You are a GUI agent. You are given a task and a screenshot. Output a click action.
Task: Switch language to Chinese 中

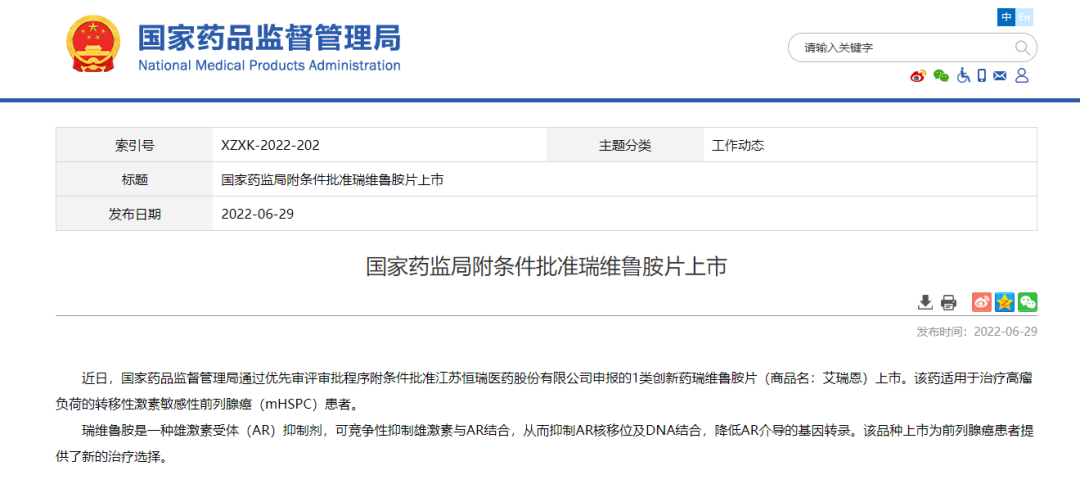point(1007,17)
